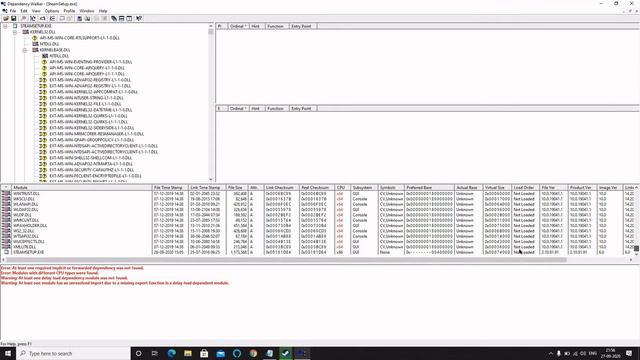Open Microsoft Edge from the taskbar

coord(171,353)
